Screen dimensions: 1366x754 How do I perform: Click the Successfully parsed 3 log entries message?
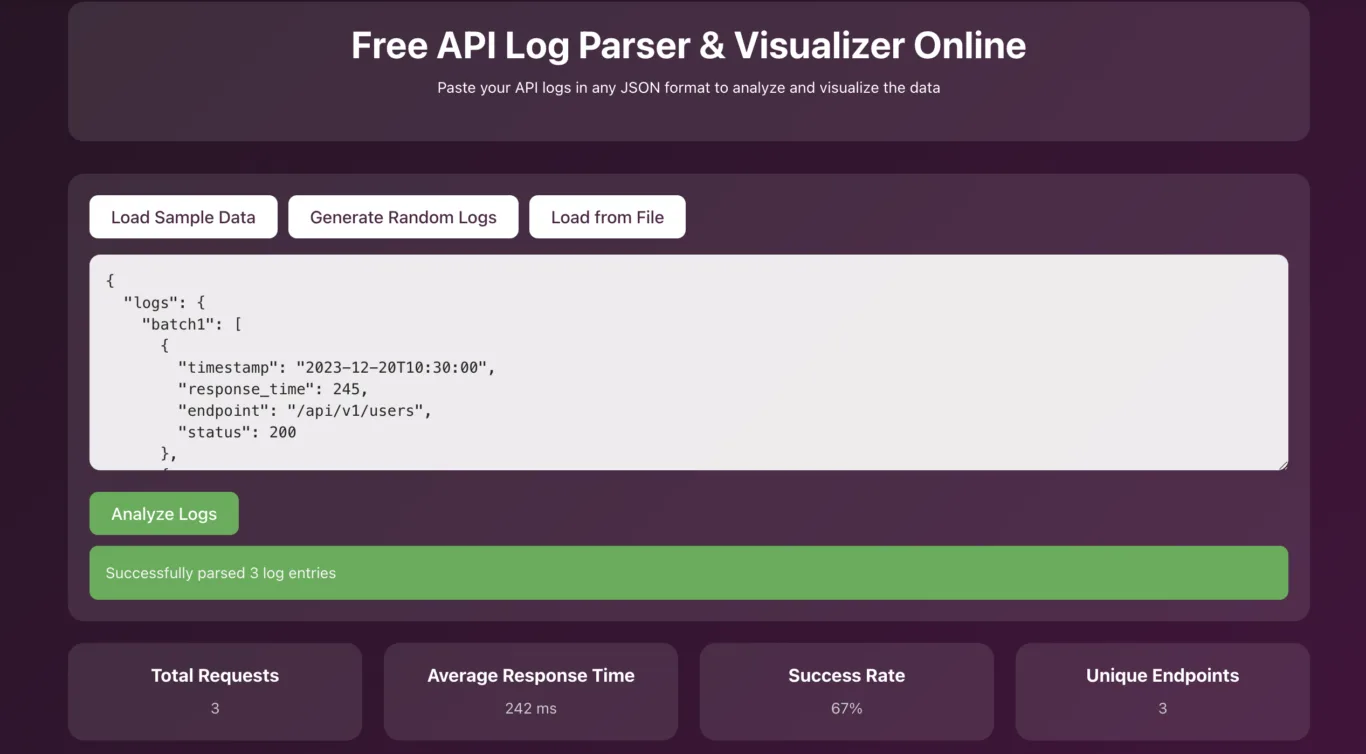pyautogui.click(x=688, y=573)
